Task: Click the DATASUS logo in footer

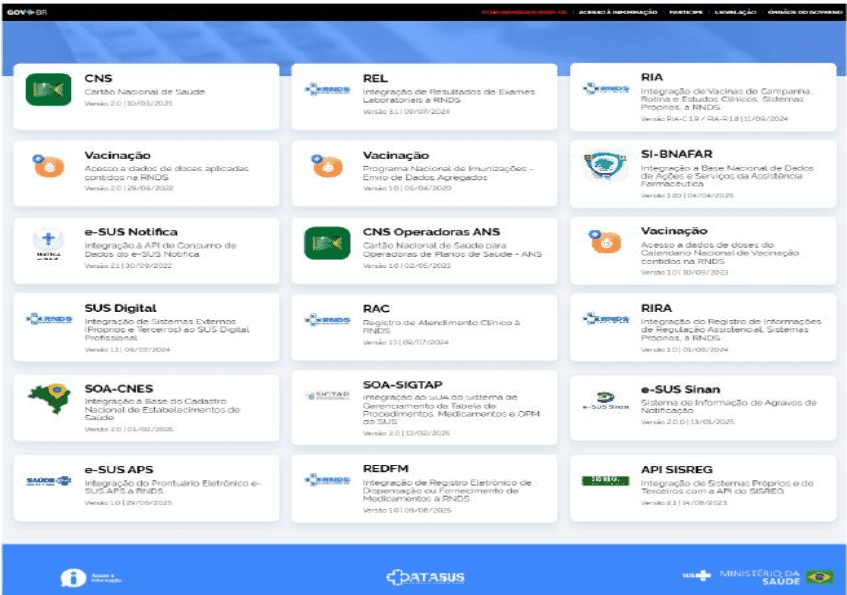Action: coord(425,577)
